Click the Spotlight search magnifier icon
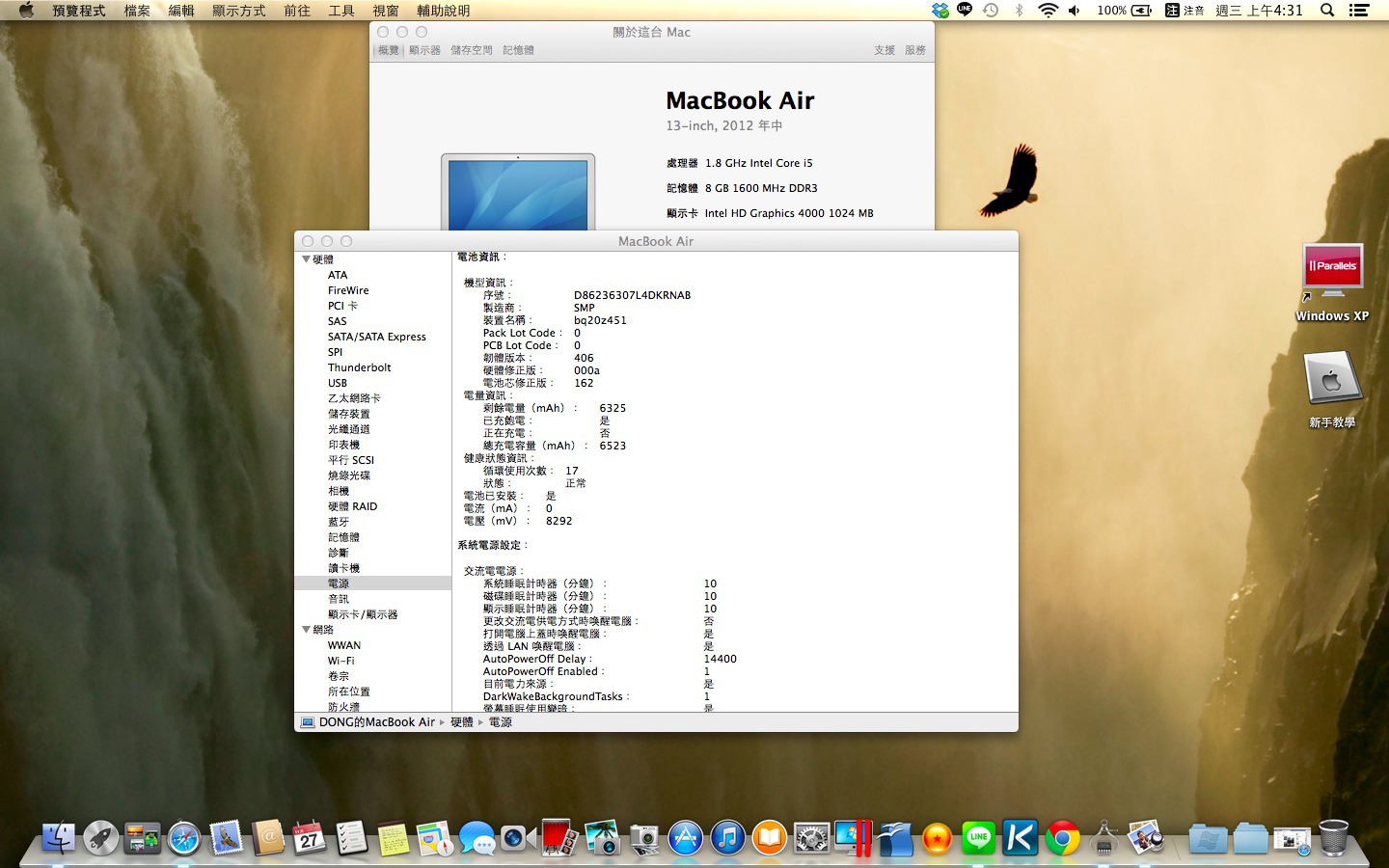The width and height of the screenshot is (1389, 868). tap(1327, 11)
